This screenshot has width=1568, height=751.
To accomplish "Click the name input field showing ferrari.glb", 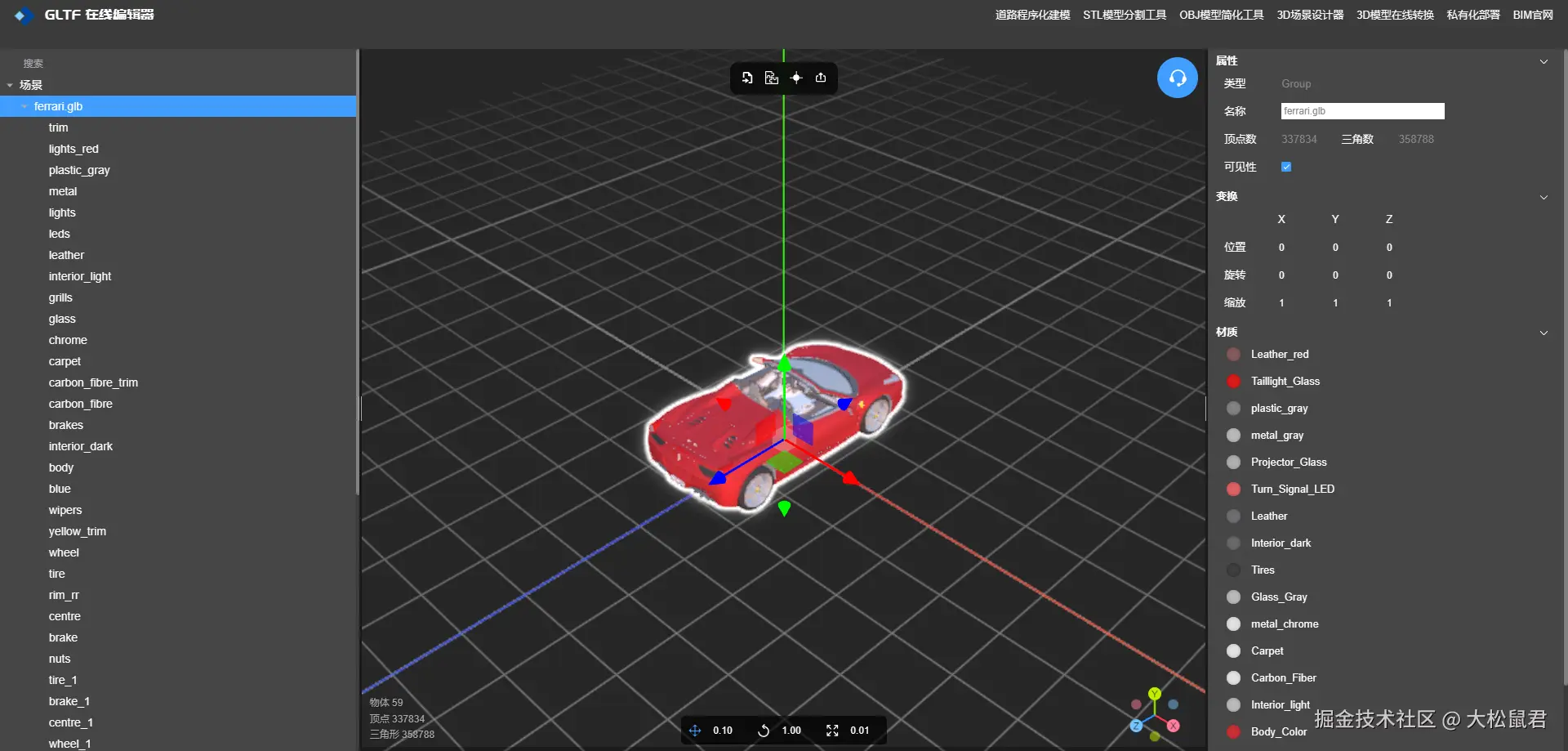I will tap(1362, 111).
